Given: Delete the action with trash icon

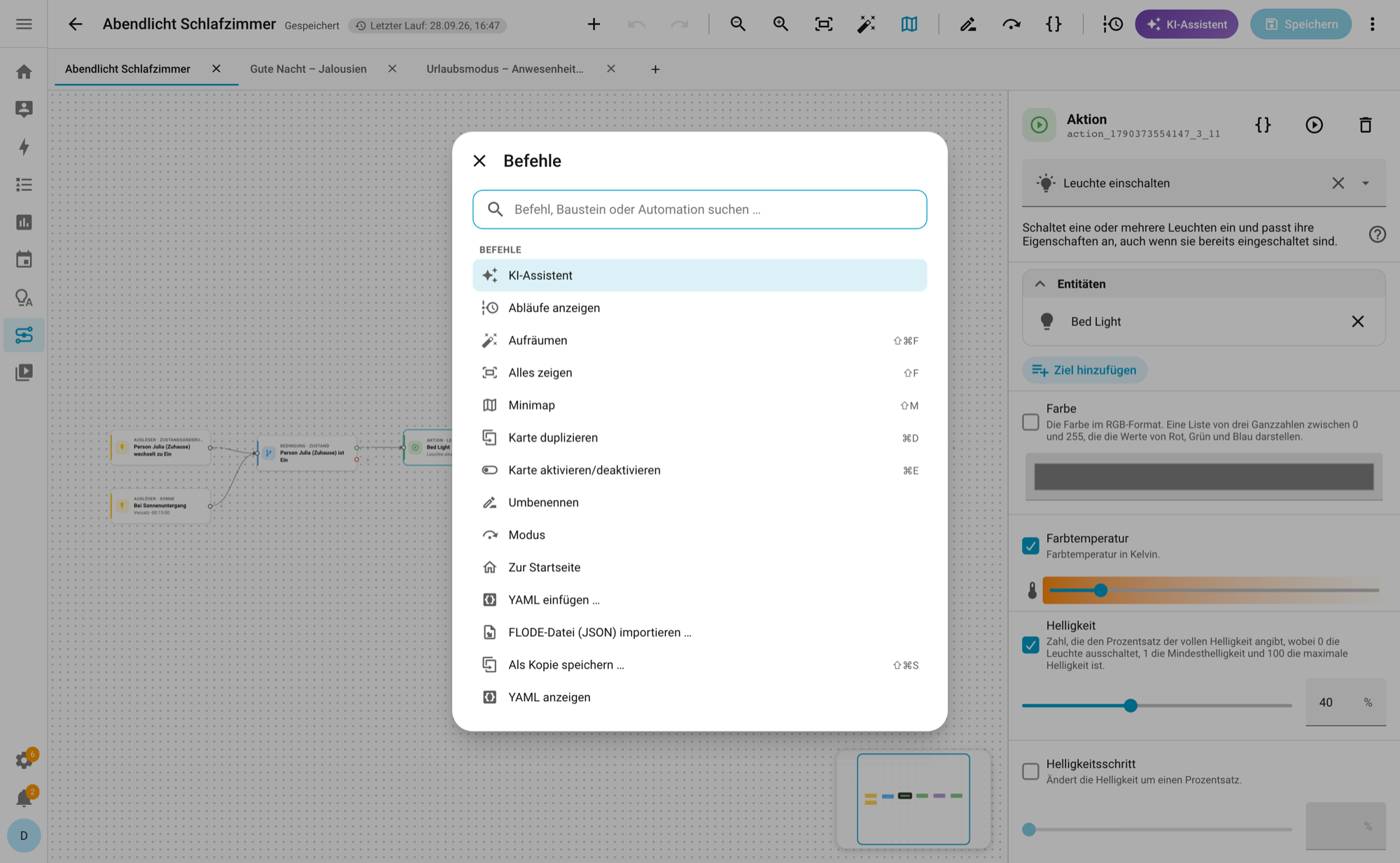Looking at the screenshot, I should click(x=1365, y=125).
